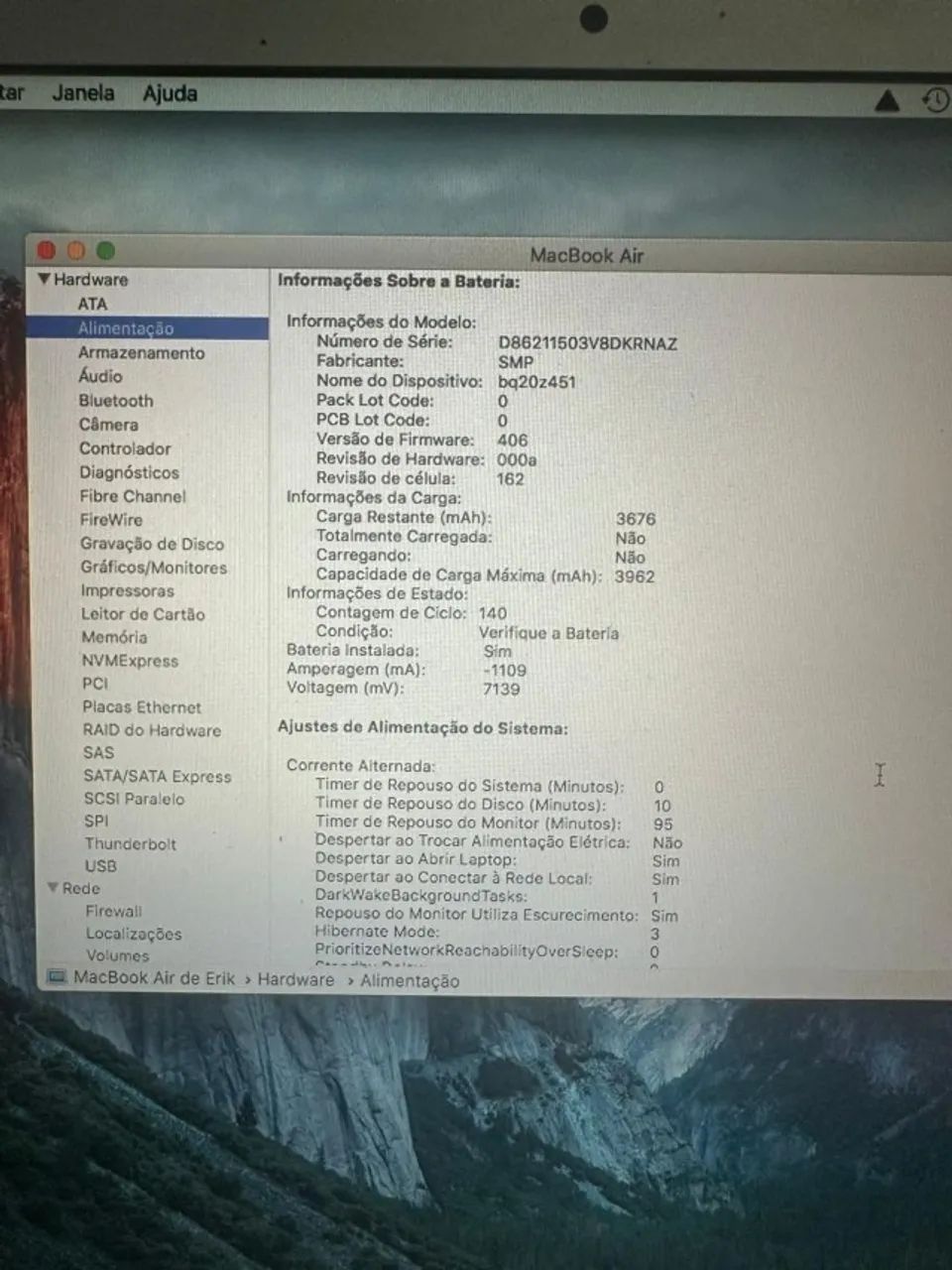Click the Informações Sobre a Bateria heading
Screen dimensions: 952x1270
[399, 281]
